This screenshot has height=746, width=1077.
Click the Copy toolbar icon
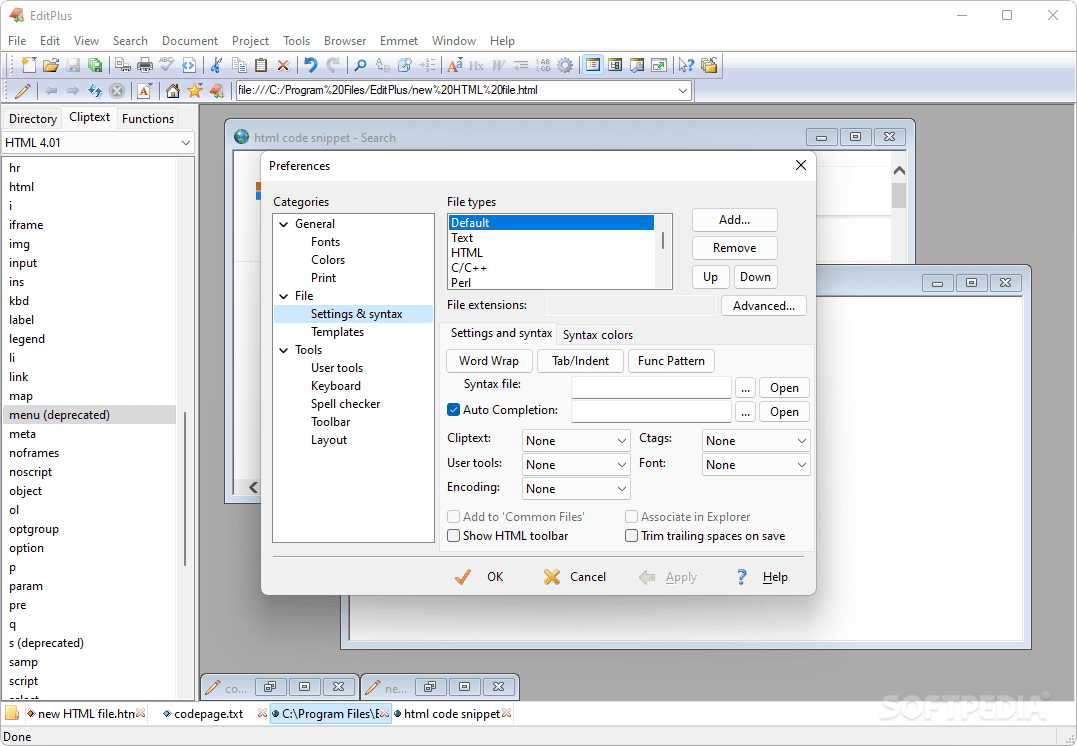click(x=239, y=65)
